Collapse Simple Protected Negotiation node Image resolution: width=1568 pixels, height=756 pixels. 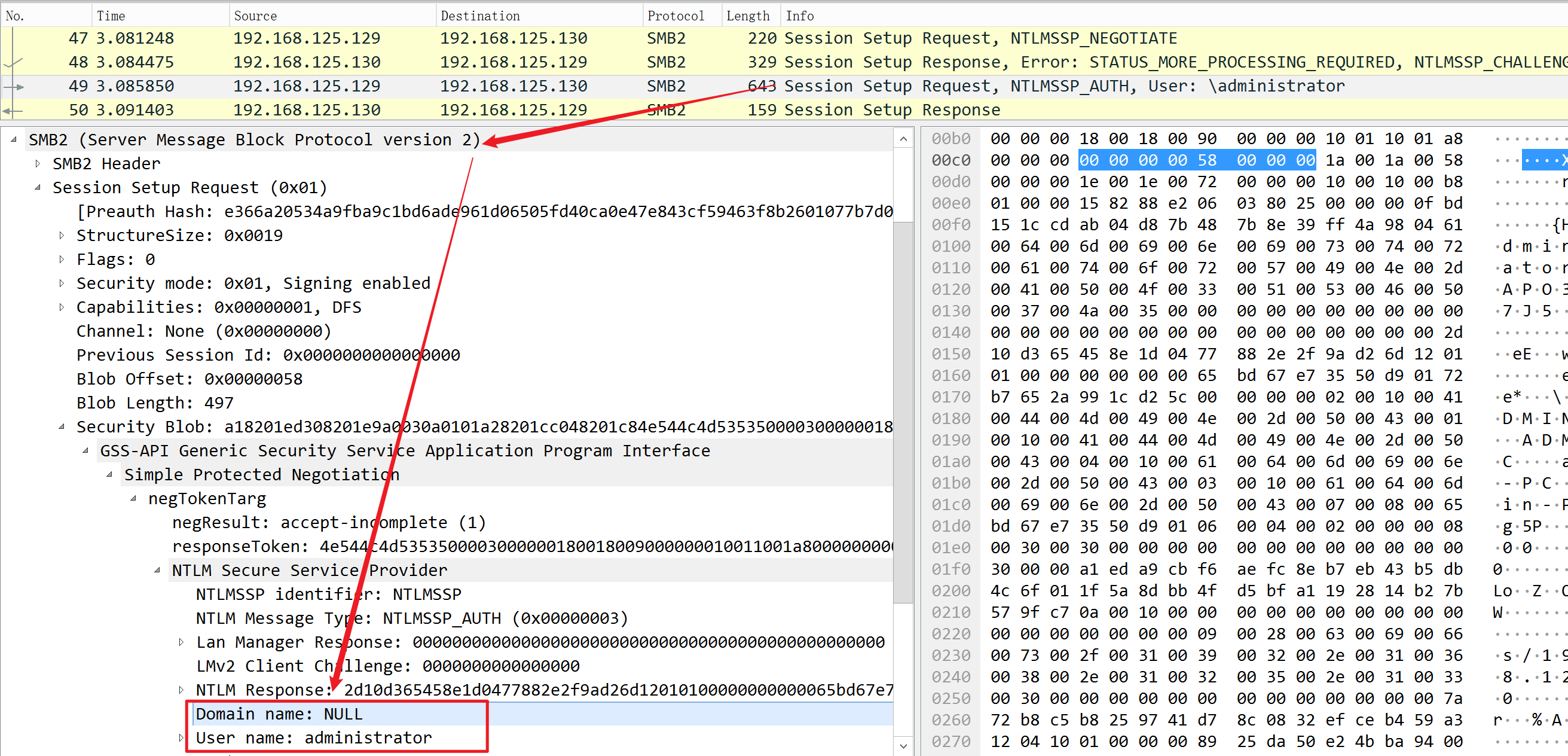tap(109, 474)
